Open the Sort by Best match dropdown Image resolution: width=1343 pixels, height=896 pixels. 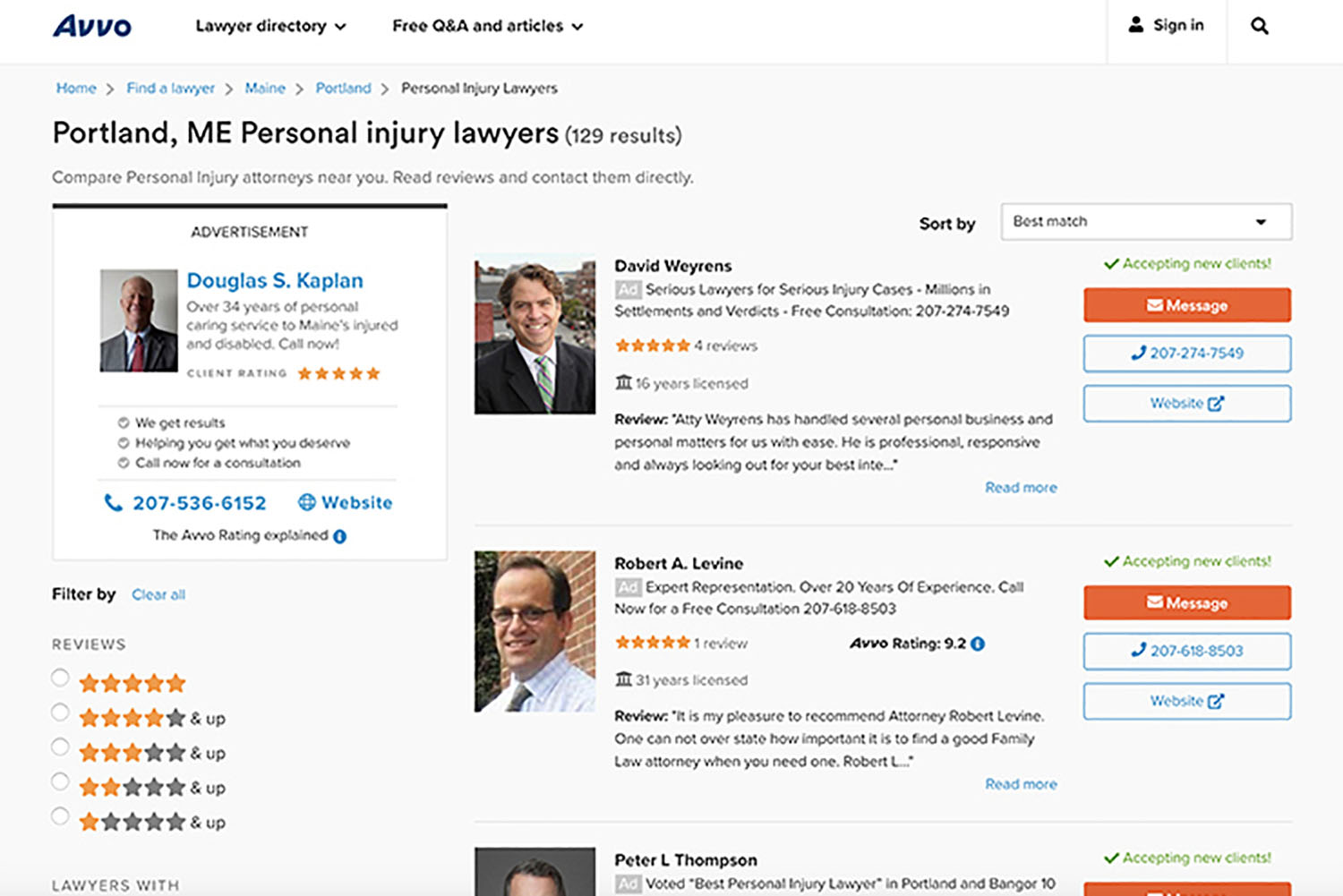pyautogui.click(x=1145, y=221)
